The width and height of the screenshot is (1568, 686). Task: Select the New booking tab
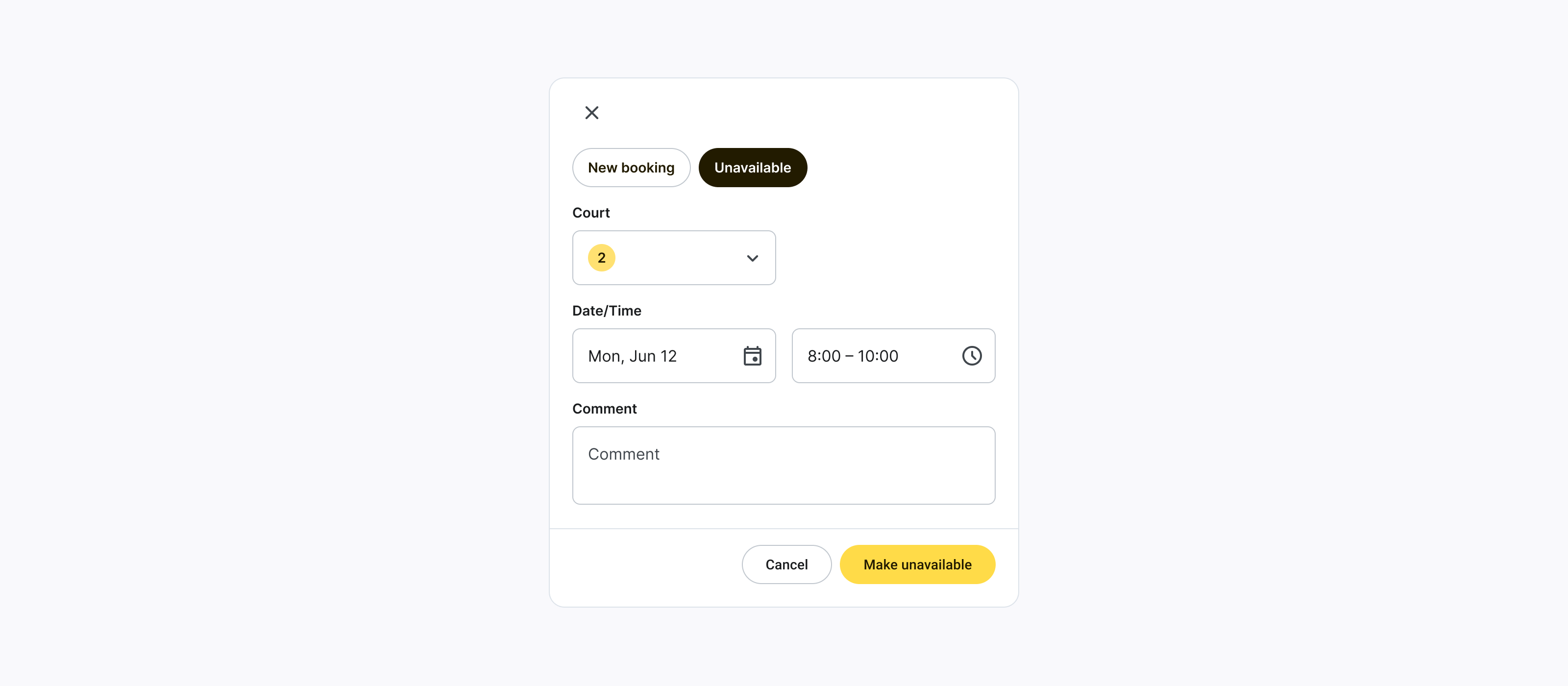click(631, 168)
